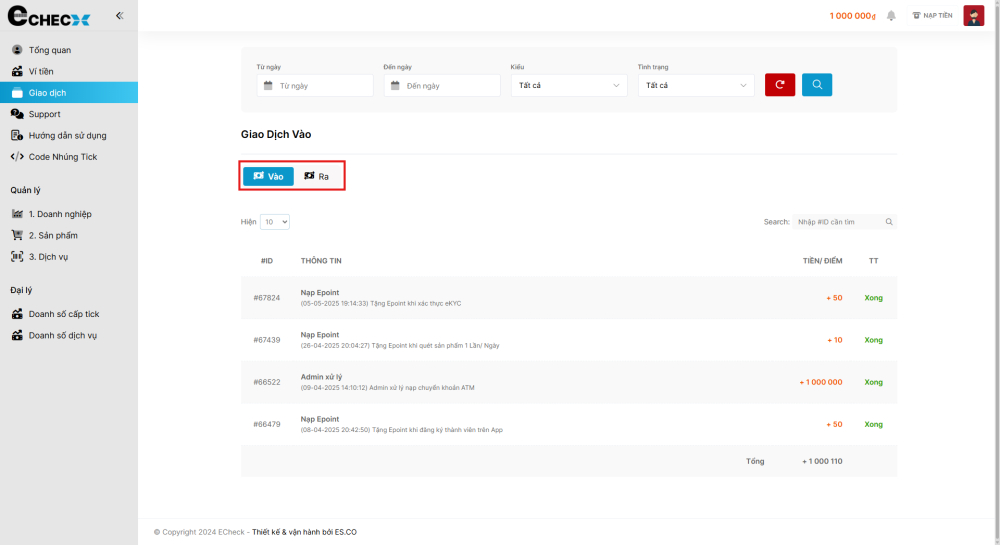The image size is (1000, 545).
Task: Go to Tổng quan overview page
Action: pos(49,50)
